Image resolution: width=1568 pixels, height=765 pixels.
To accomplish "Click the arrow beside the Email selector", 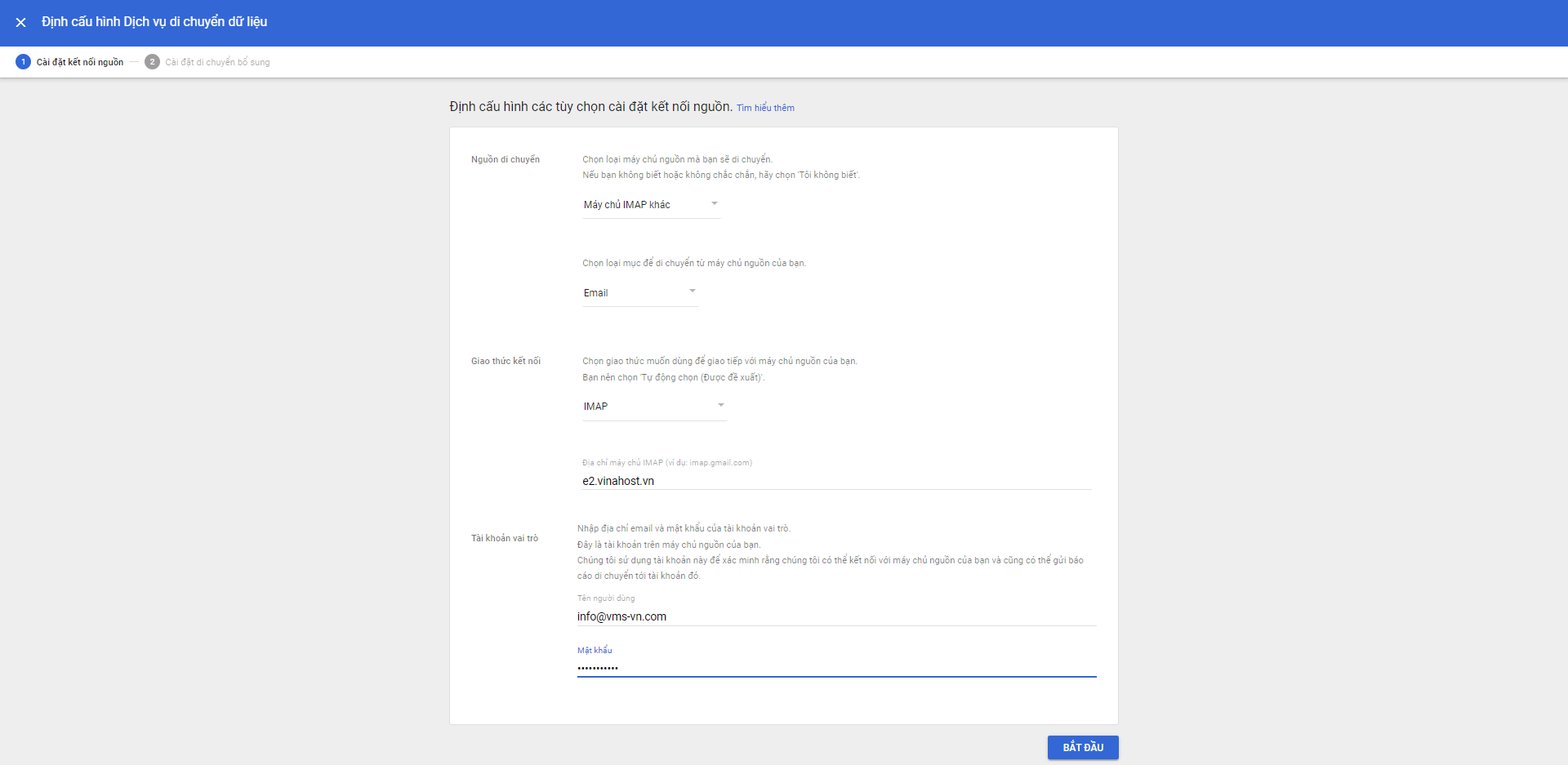I will (x=692, y=291).
